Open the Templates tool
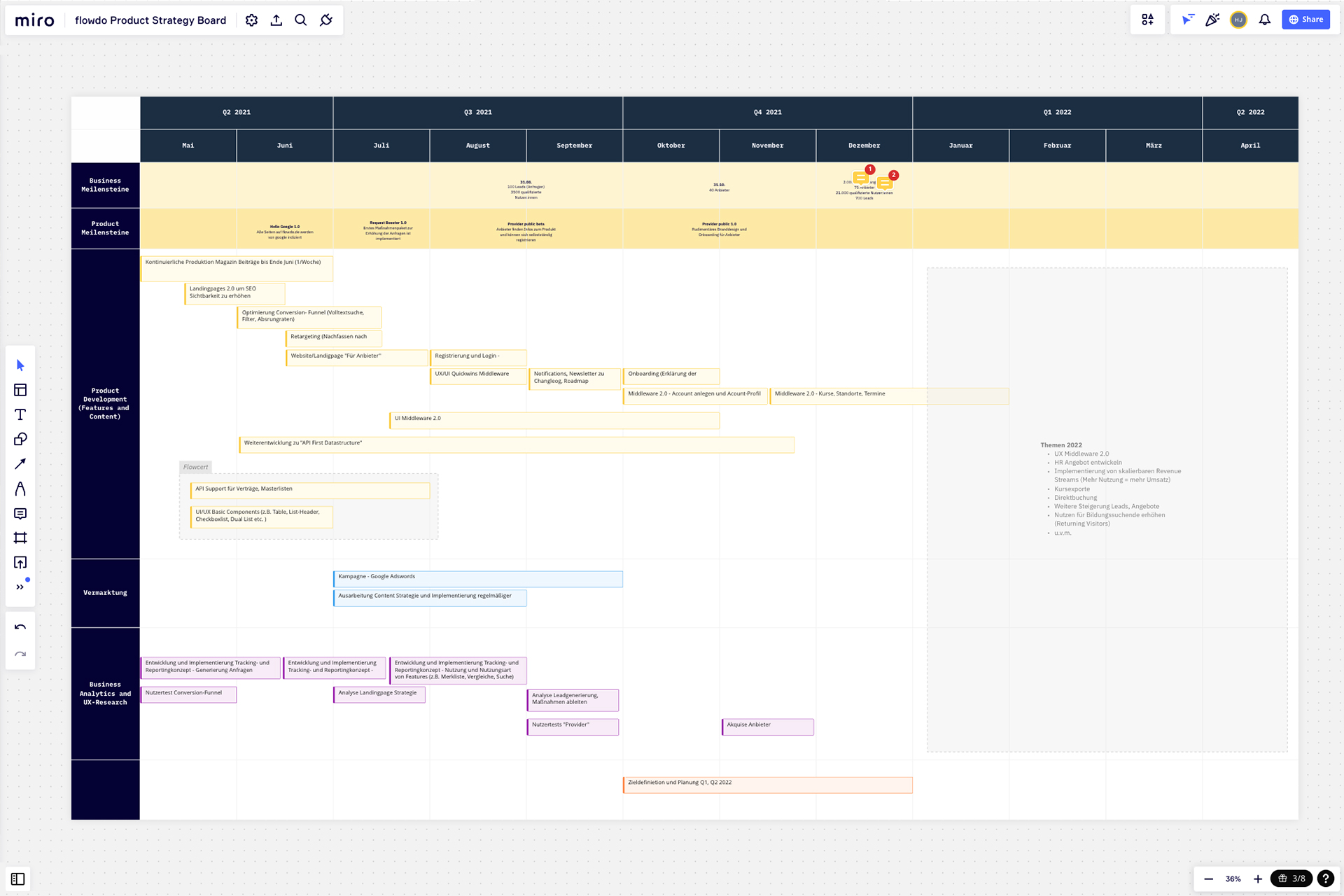 pos(20,390)
